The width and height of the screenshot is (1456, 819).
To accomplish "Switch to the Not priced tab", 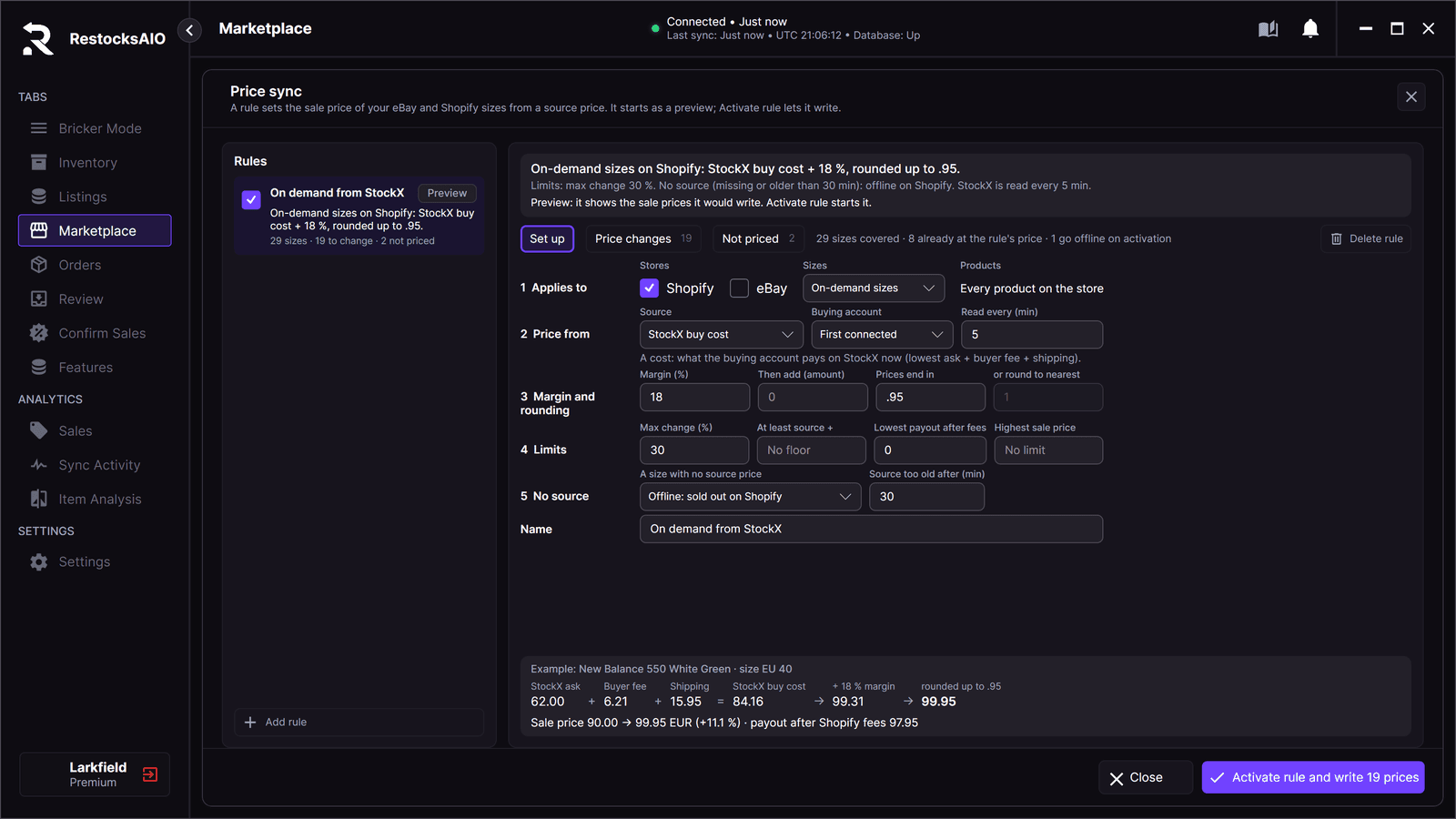I will click(758, 239).
